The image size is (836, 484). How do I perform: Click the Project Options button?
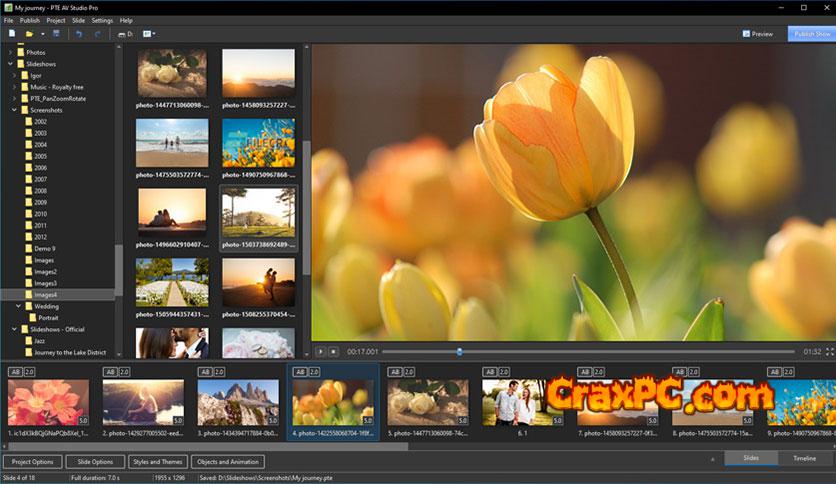click(32, 462)
